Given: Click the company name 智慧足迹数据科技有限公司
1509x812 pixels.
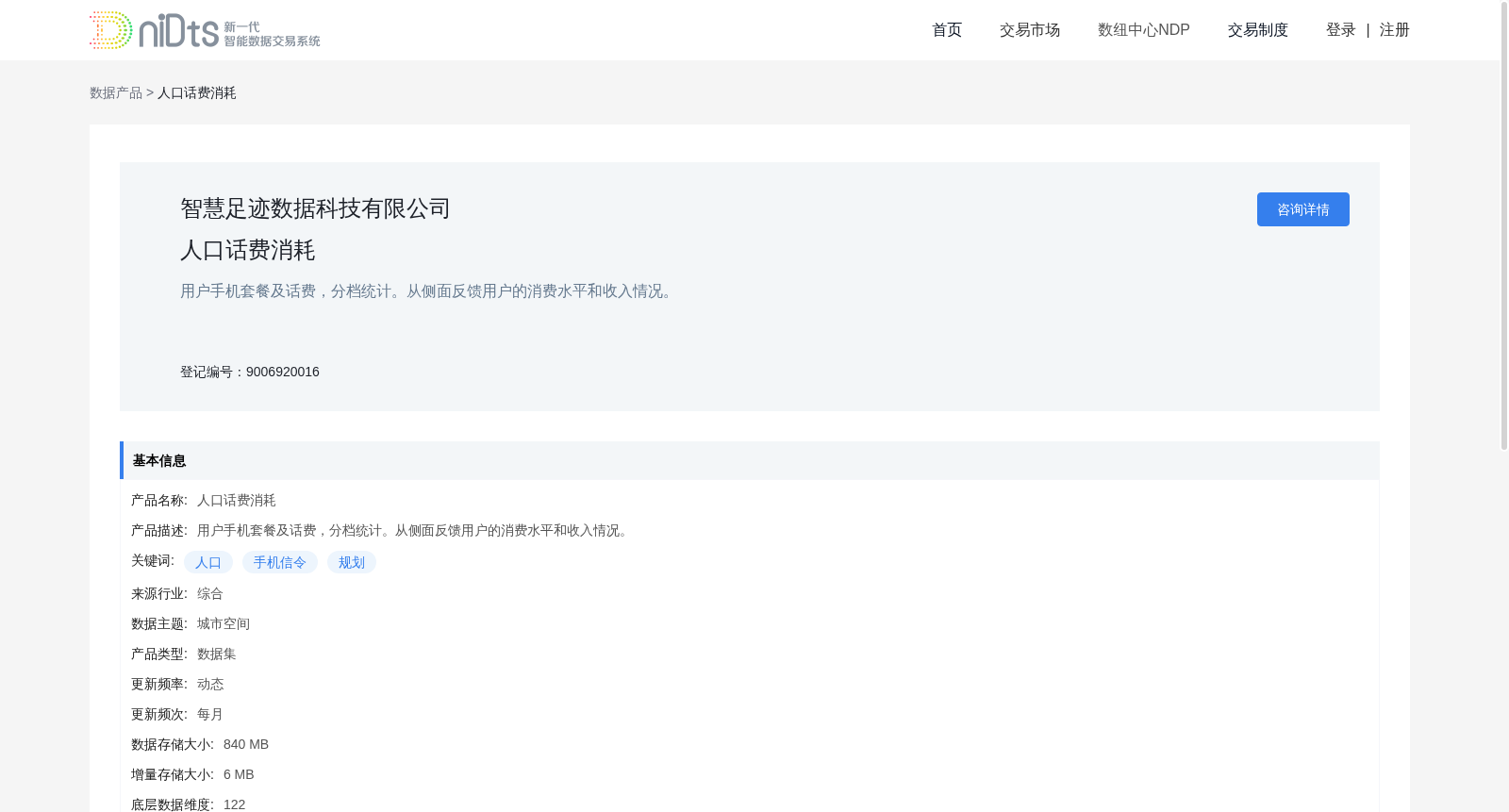Looking at the screenshot, I should point(315,208).
